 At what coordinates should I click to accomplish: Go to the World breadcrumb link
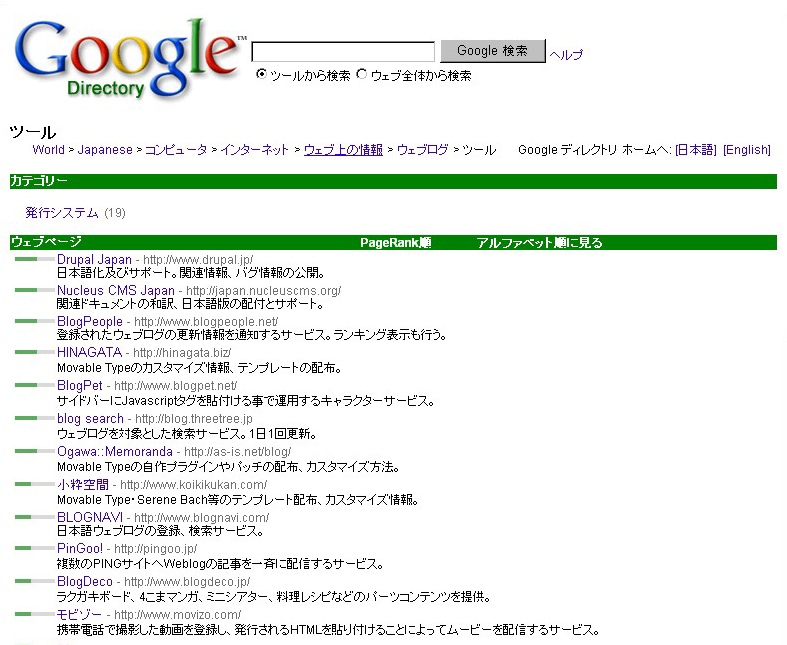coord(49,150)
